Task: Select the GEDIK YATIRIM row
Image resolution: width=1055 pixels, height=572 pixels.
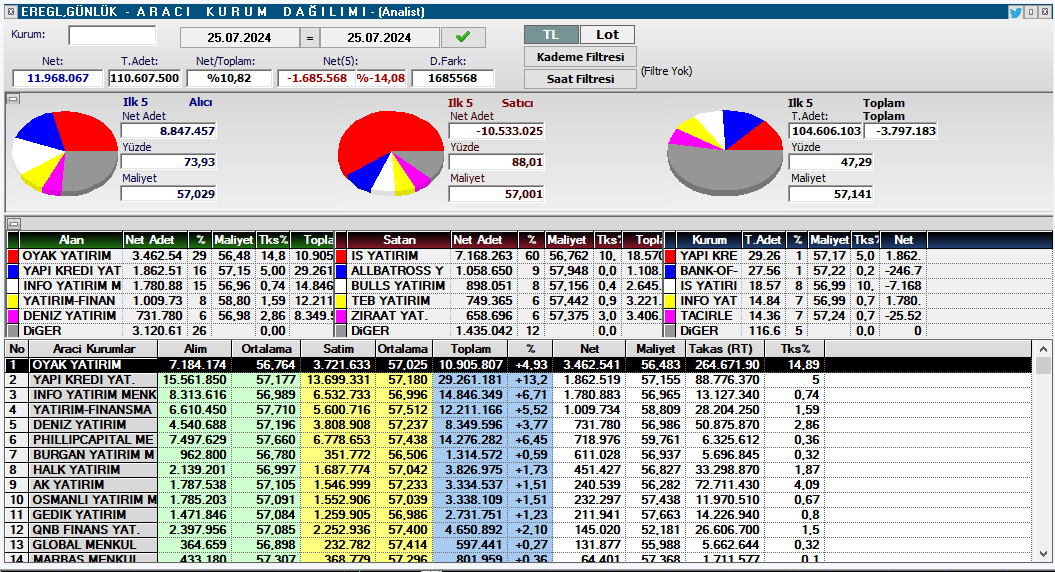Action: pyautogui.click(x=518, y=515)
